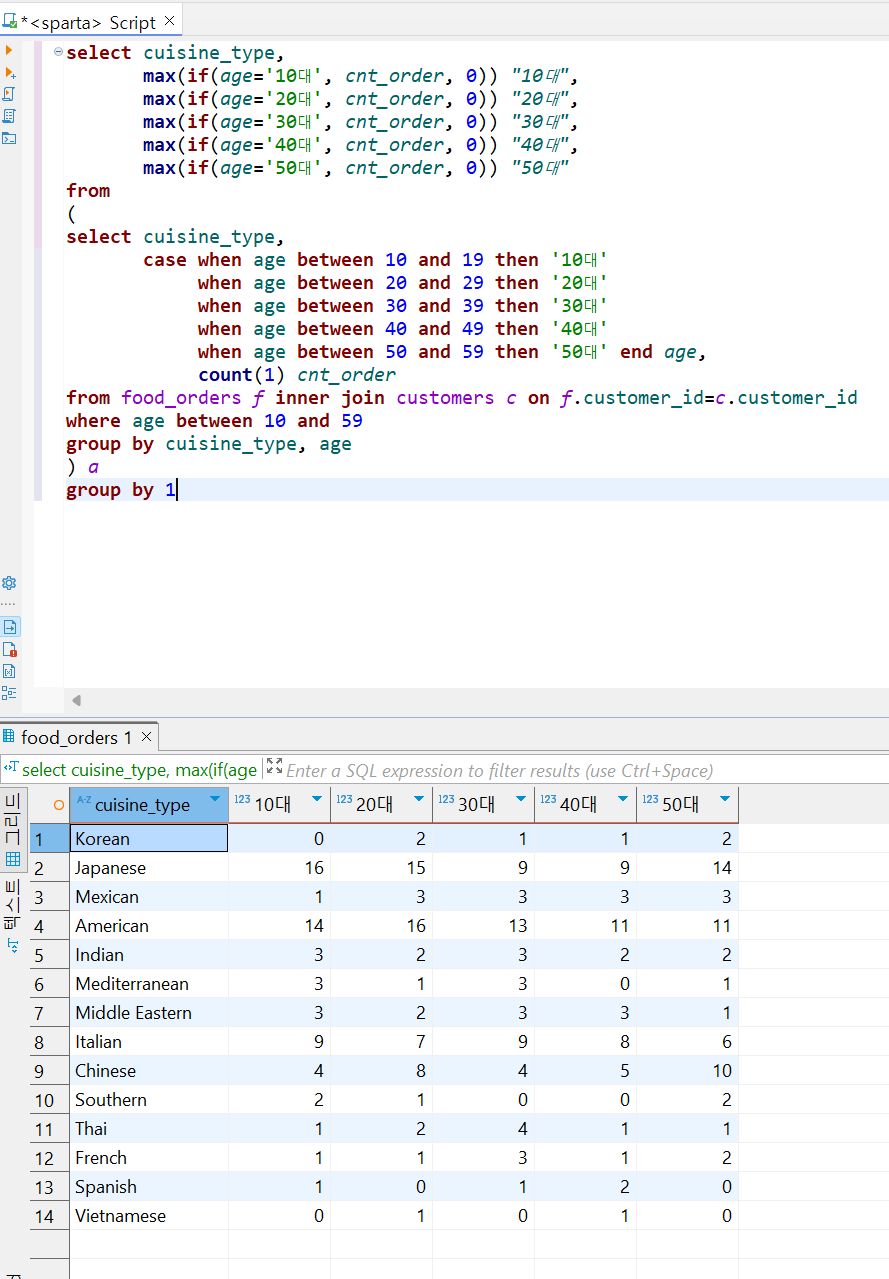Run the current SQL statement
Screen dimensions: 889x1279
(x=10, y=50)
